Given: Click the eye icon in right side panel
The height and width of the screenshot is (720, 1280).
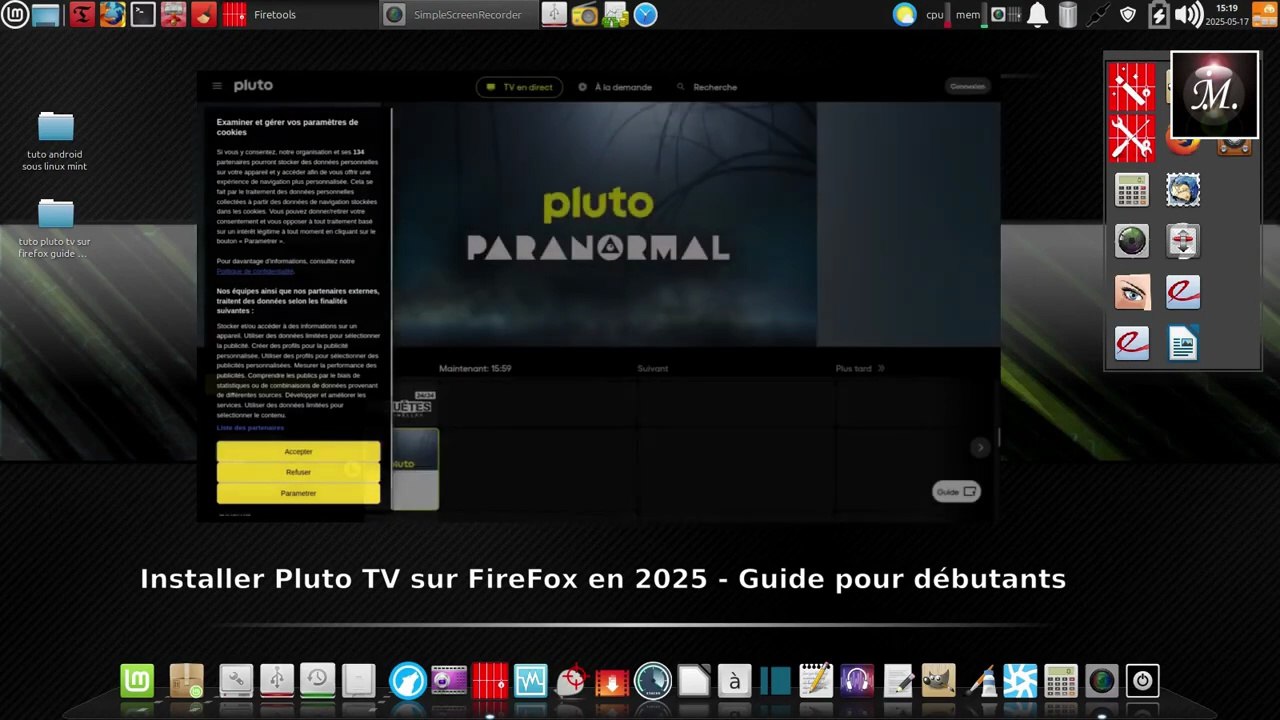Looking at the screenshot, I should (1131, 292).
